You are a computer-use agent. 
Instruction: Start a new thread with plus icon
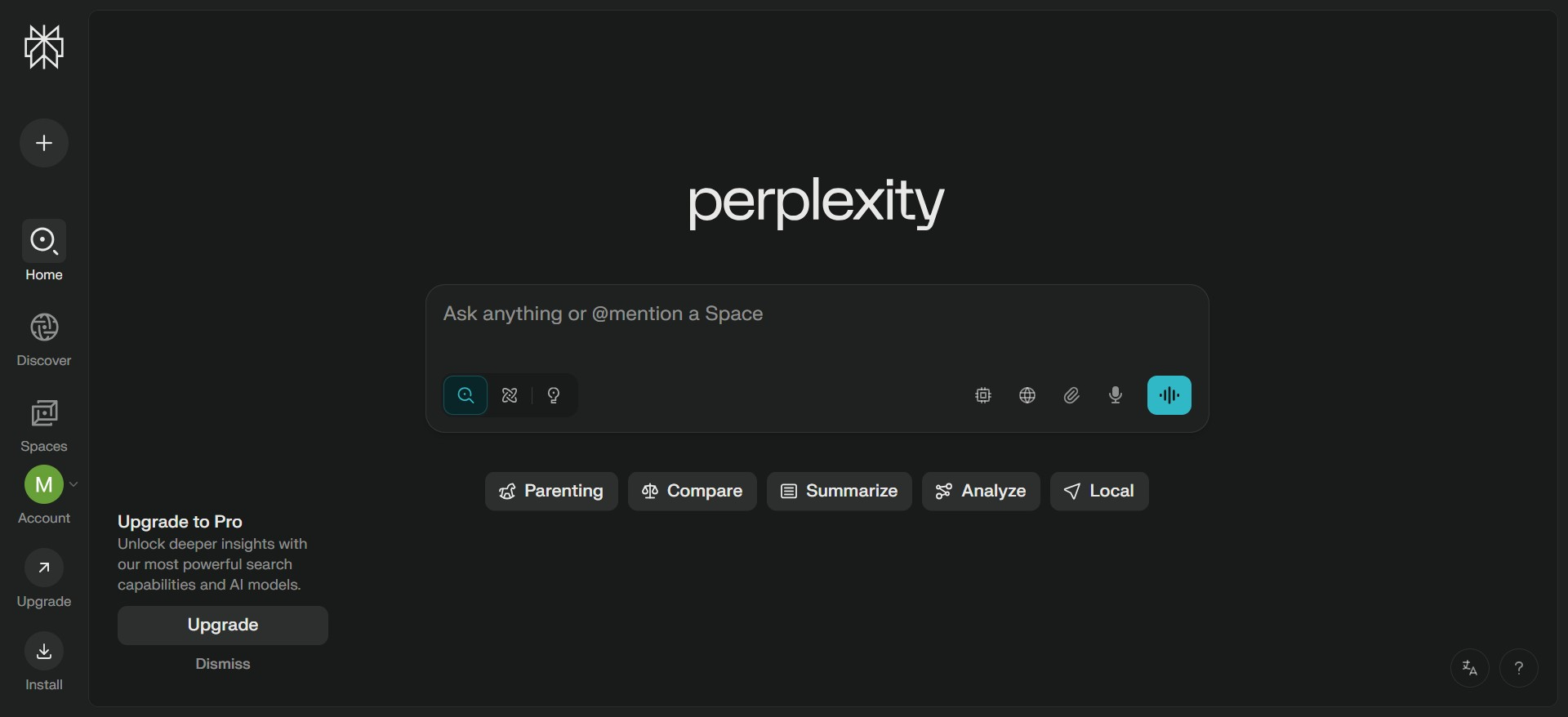(x=44, y=143)
